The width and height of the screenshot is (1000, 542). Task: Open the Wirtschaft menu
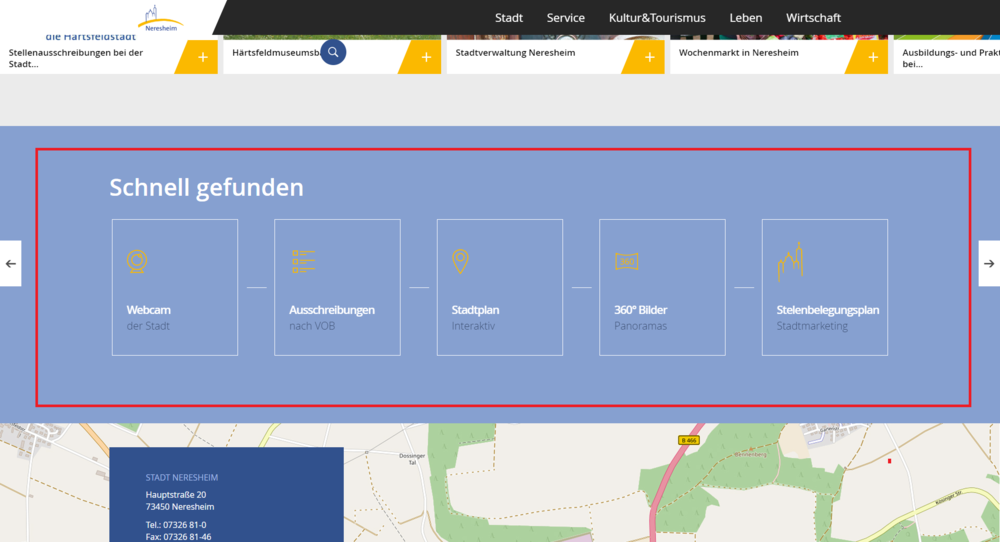click(813, 18)
